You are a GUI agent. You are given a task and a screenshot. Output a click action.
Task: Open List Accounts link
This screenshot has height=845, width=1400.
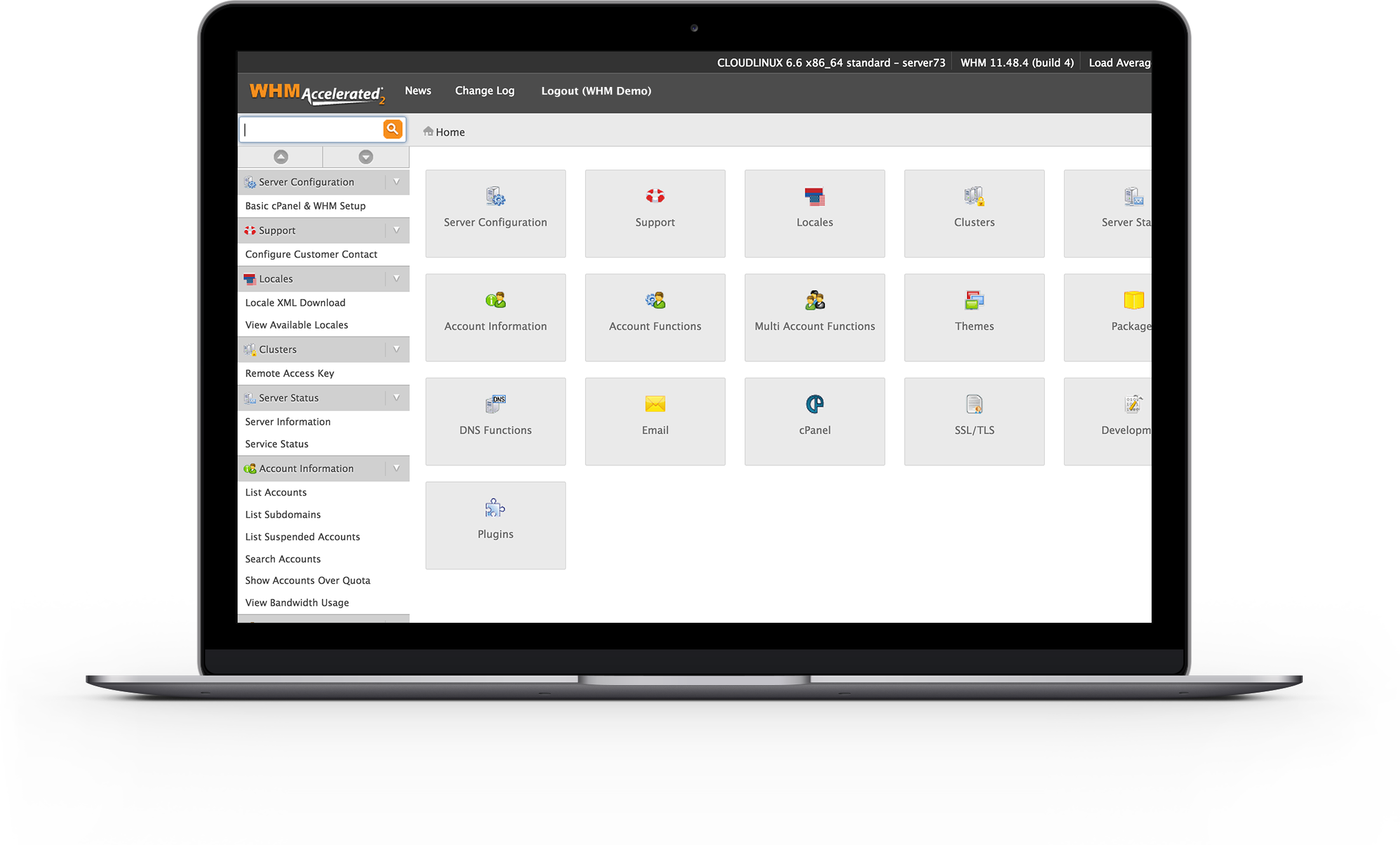pyautogui.click(x=276, y=492)
